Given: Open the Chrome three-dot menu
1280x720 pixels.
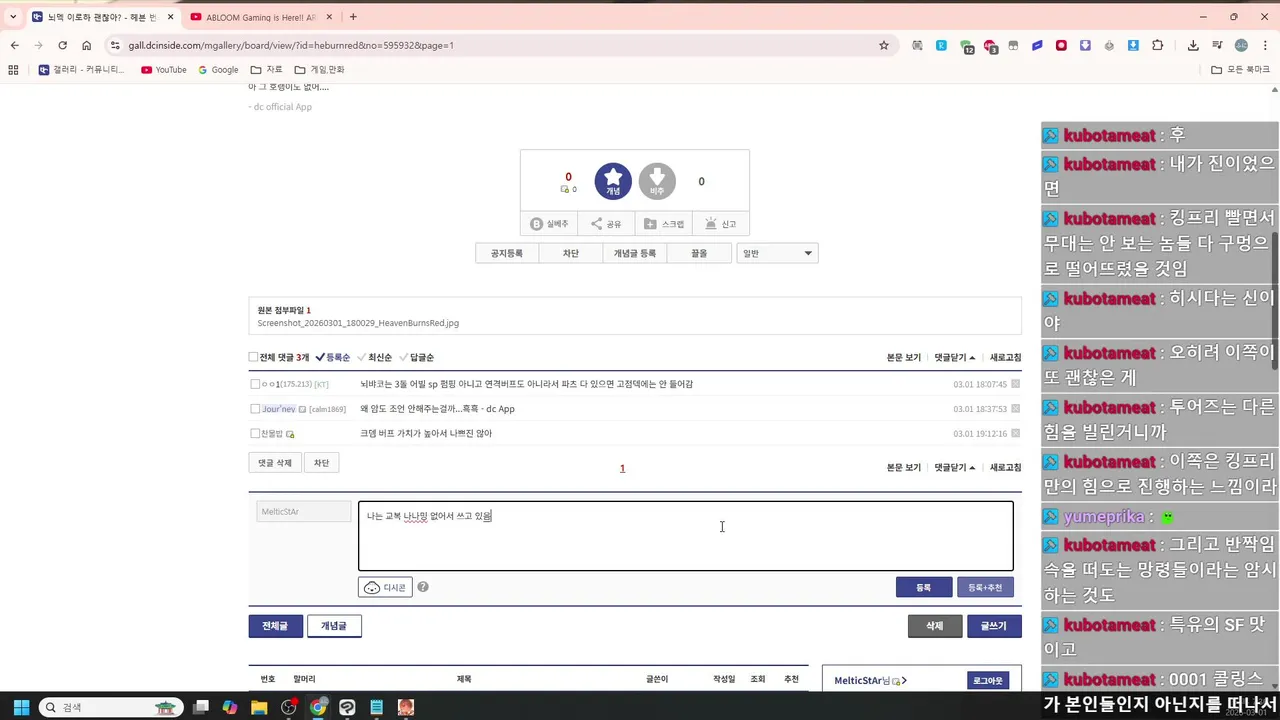Looking at the screenshot, I should tap(1265, 45).
